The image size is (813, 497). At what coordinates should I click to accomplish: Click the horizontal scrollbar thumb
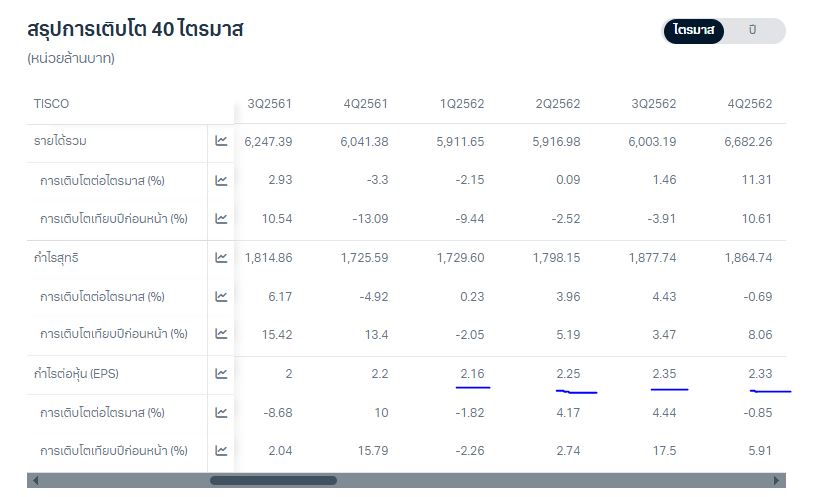(x=273, y=480)
